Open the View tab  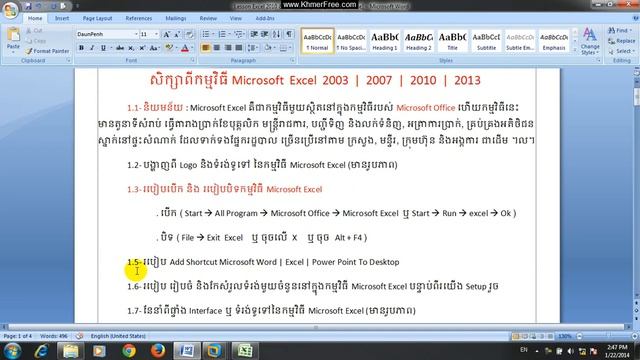tap(236, 18)
